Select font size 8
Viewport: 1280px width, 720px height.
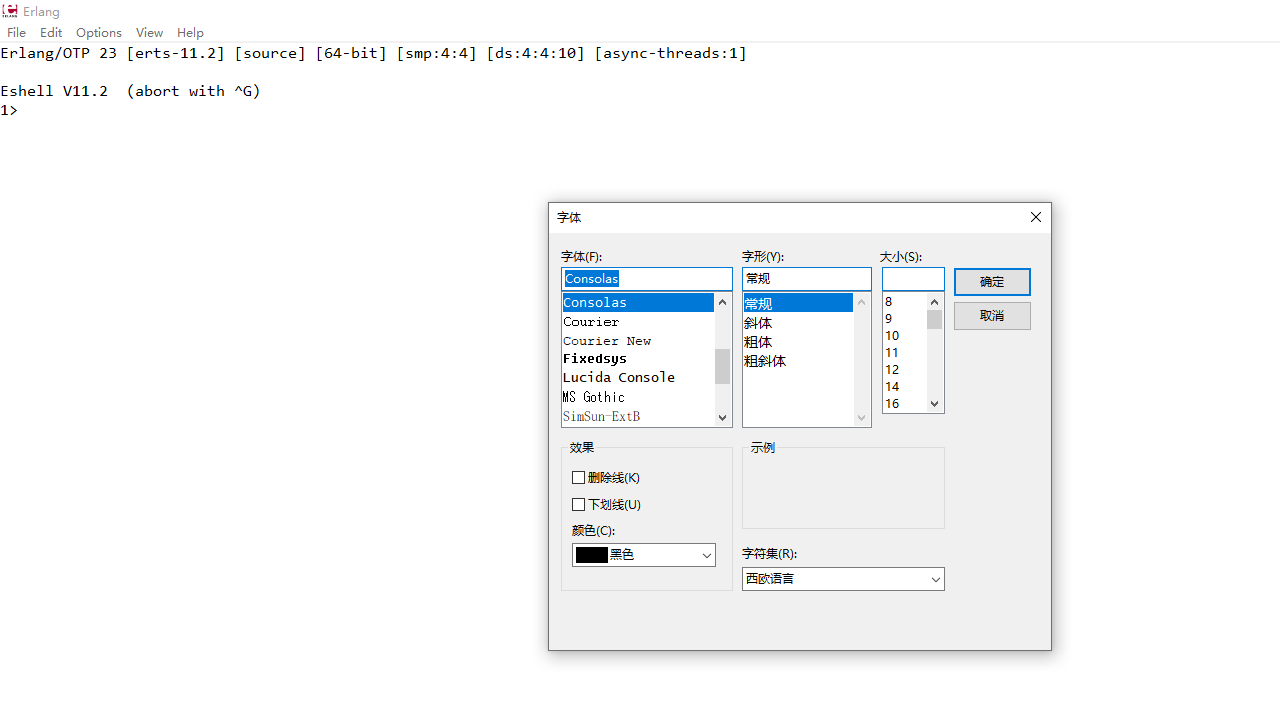click(x=904, y=302)
